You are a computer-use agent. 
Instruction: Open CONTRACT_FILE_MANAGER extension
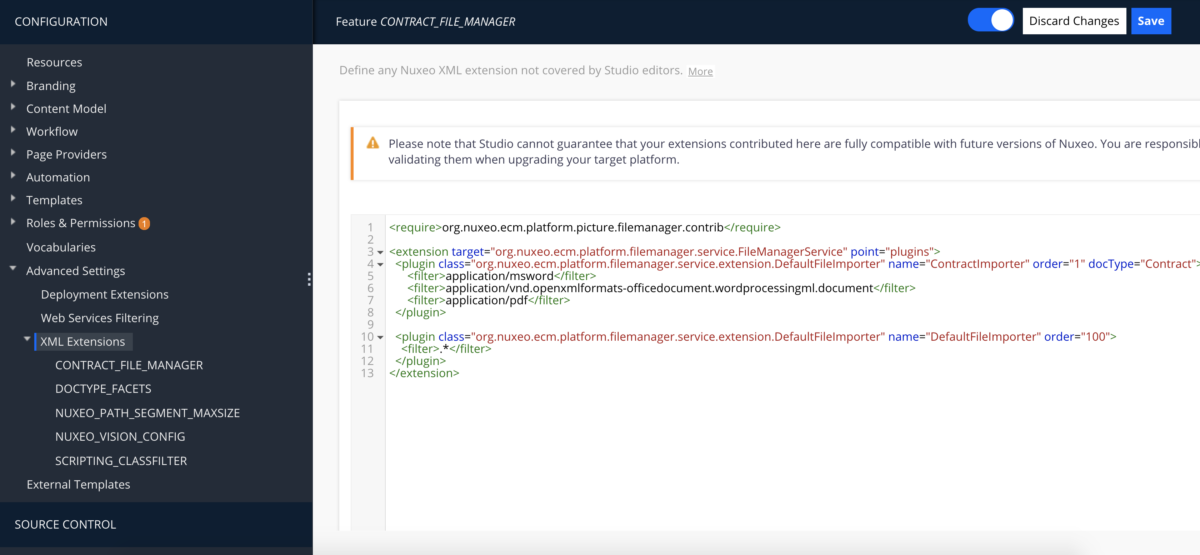click(x=129, y=365)
